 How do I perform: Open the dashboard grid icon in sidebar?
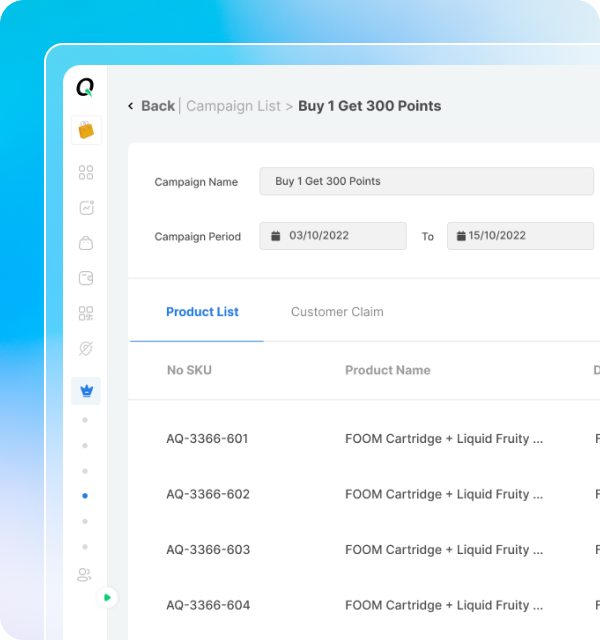pos(86,173)
